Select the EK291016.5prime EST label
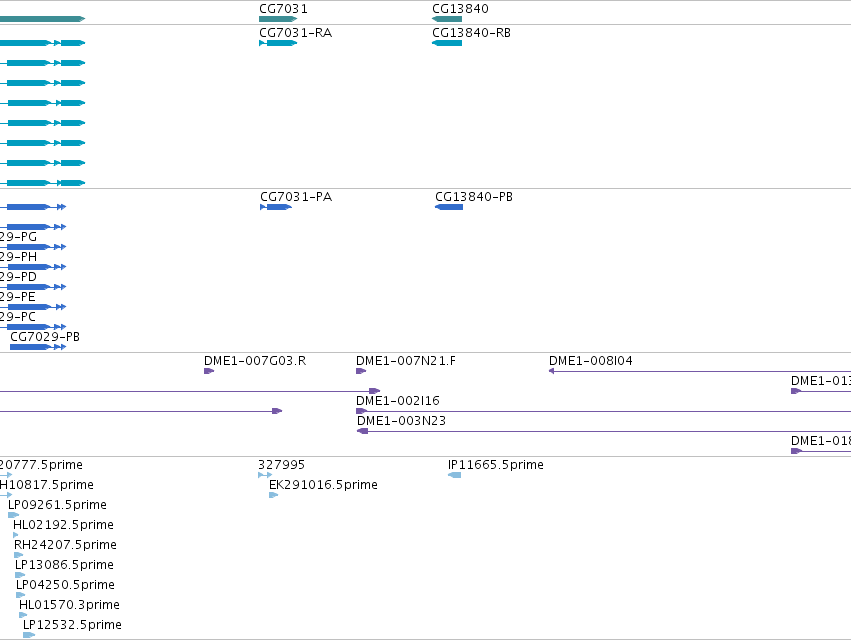The width and height of the screenshot is (851, 640). coord(323,485)
